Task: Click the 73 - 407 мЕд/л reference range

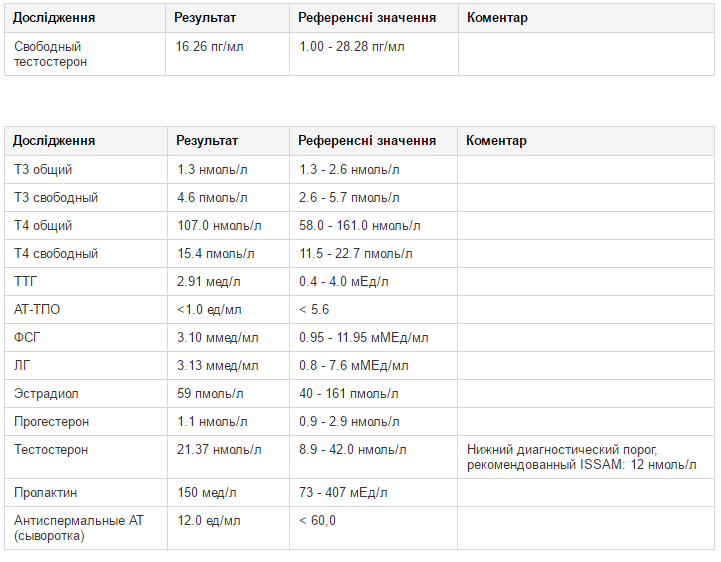Action: coord(344,493)
